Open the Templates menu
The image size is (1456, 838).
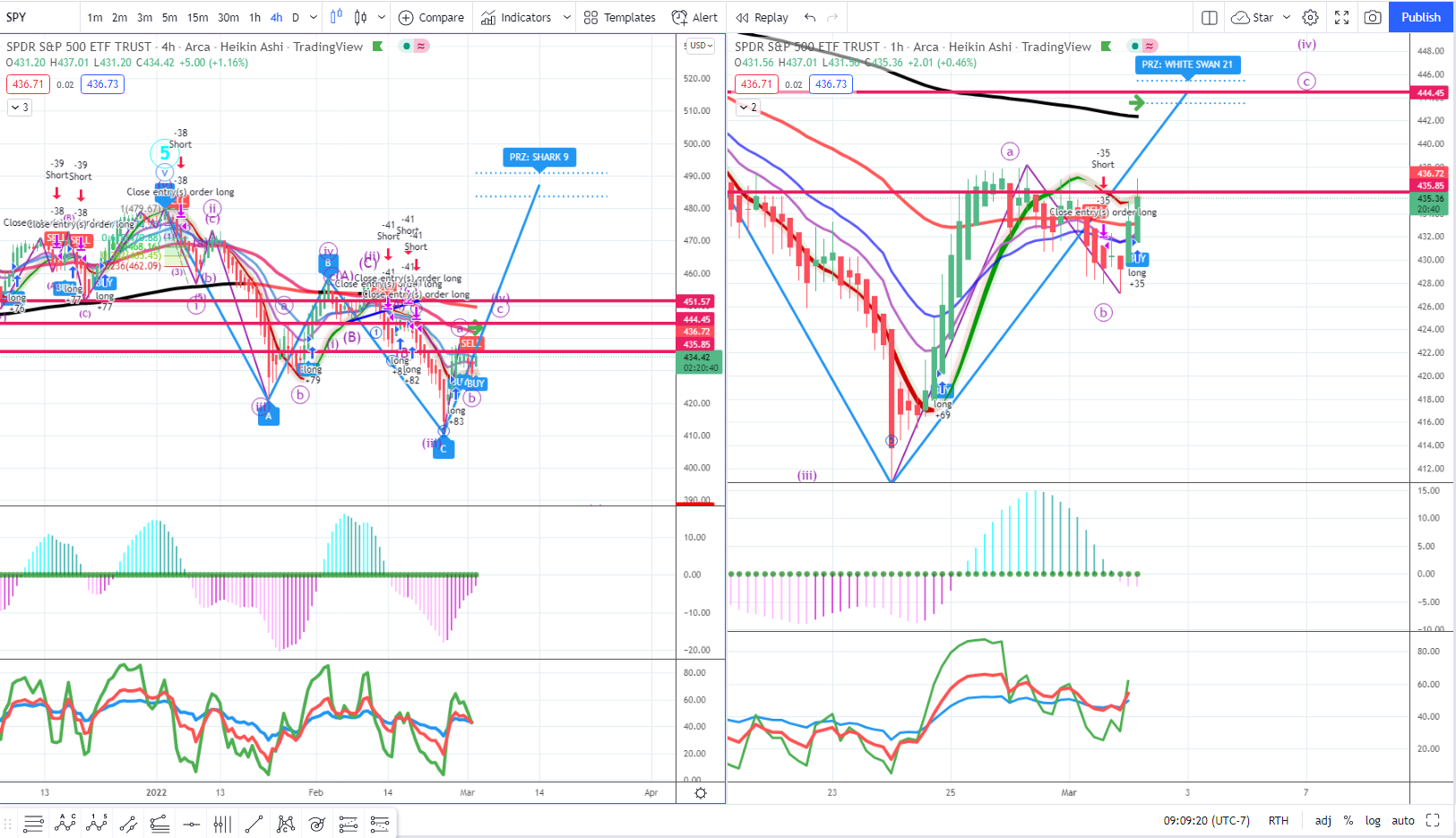(620, 17)
